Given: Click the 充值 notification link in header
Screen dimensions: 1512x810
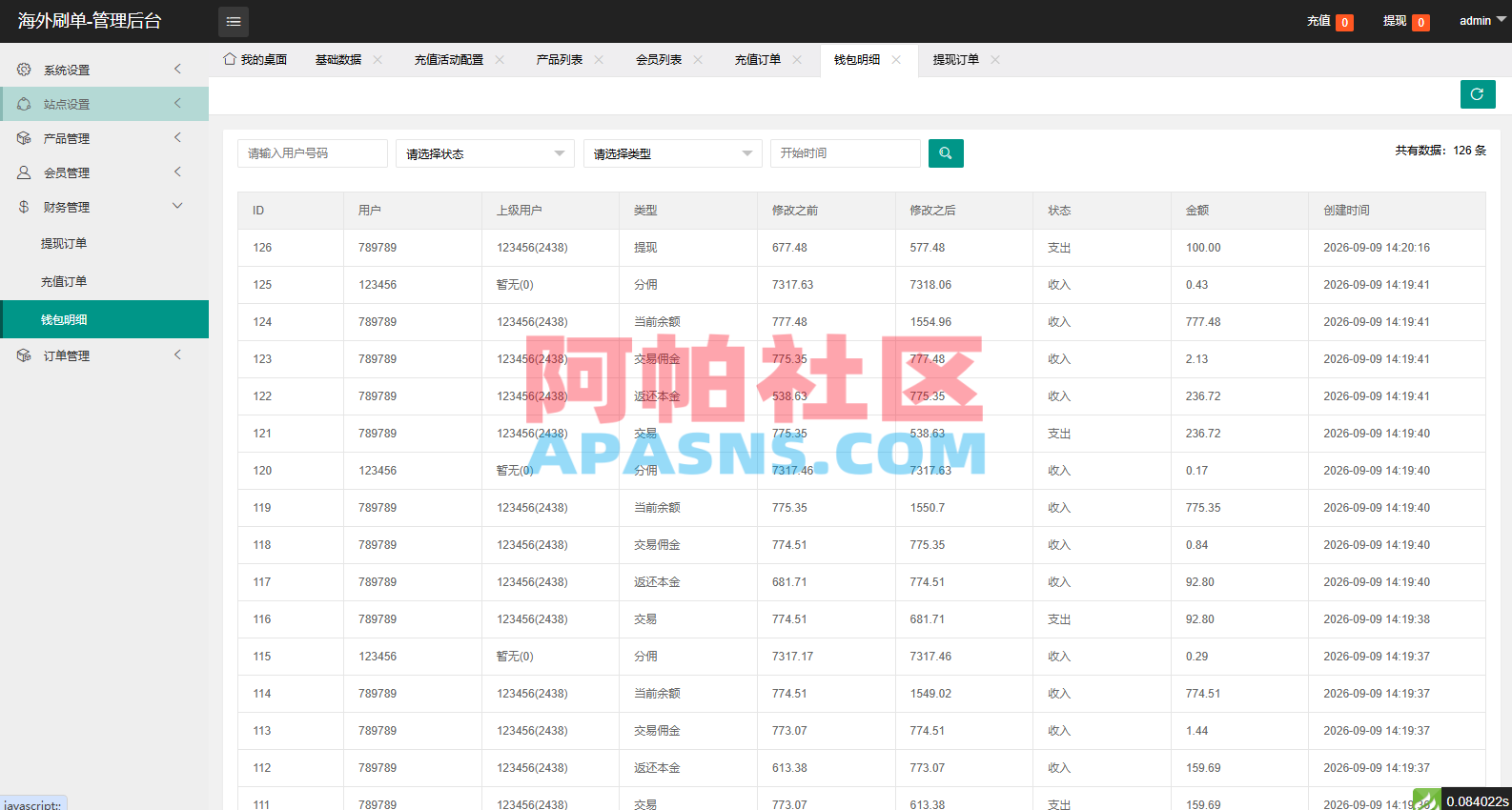Looking at the screenshot, I should pyautogui.click(x=1330, y=21).
